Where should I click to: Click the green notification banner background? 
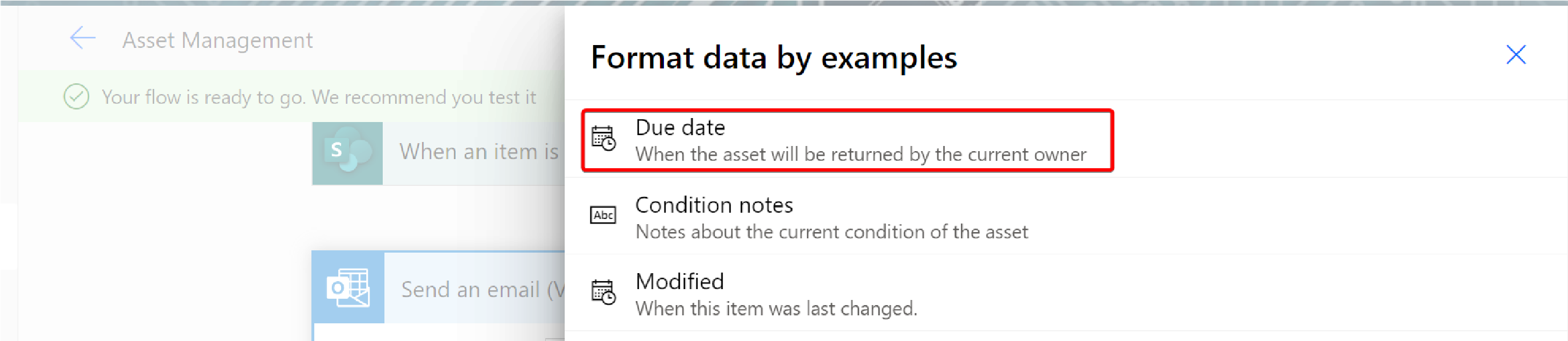tap(291, 97)
